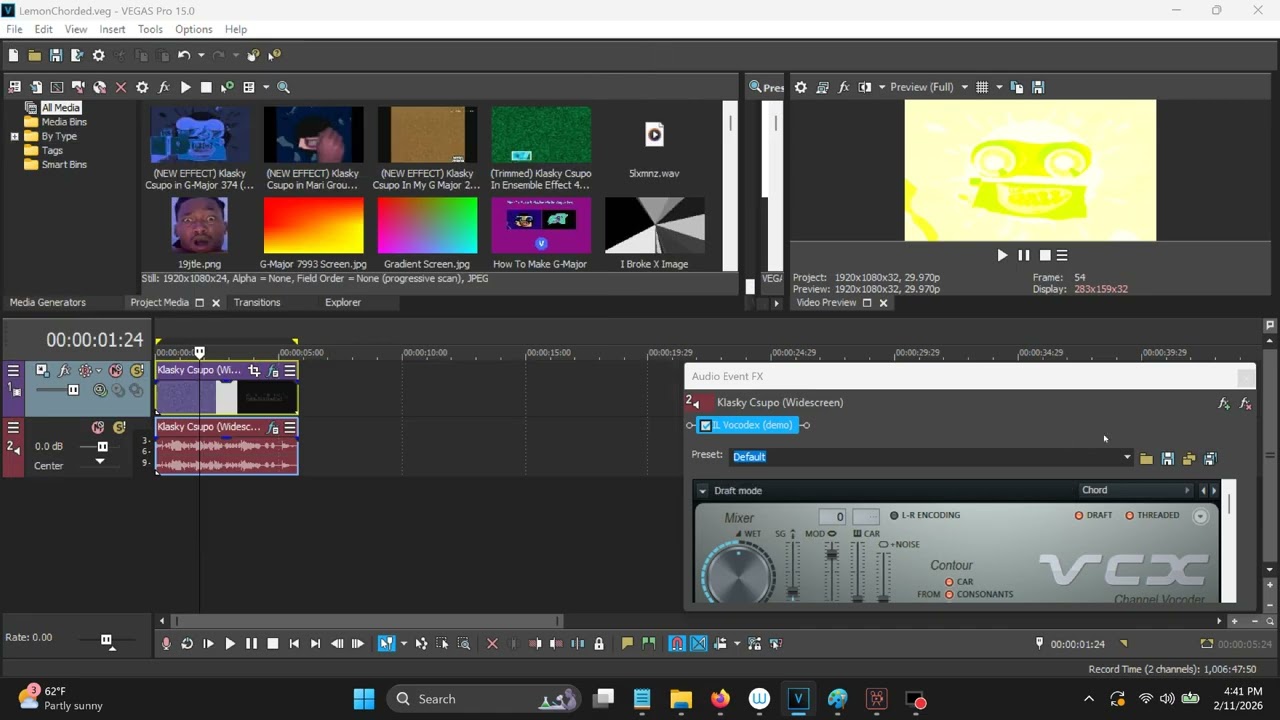The image size is (1280, 720).
Task: Open the edit tool selection dropdown arrow
Action: tap(403, 644)
